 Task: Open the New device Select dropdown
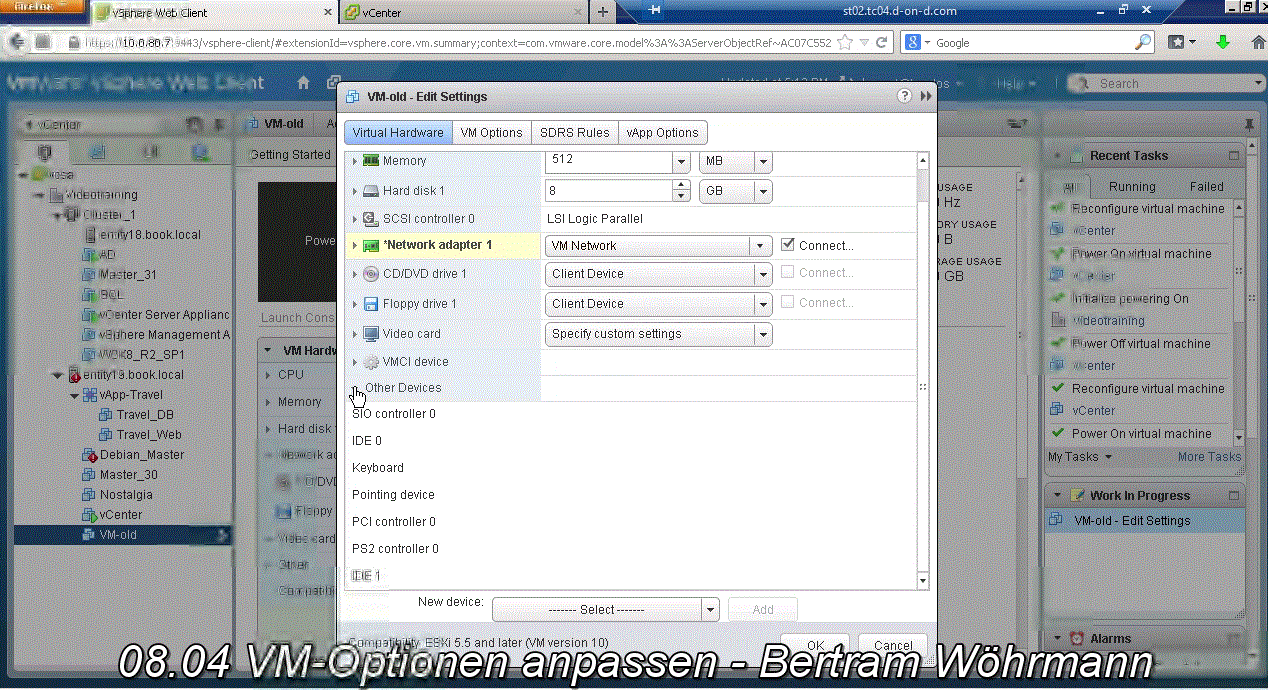710,609
